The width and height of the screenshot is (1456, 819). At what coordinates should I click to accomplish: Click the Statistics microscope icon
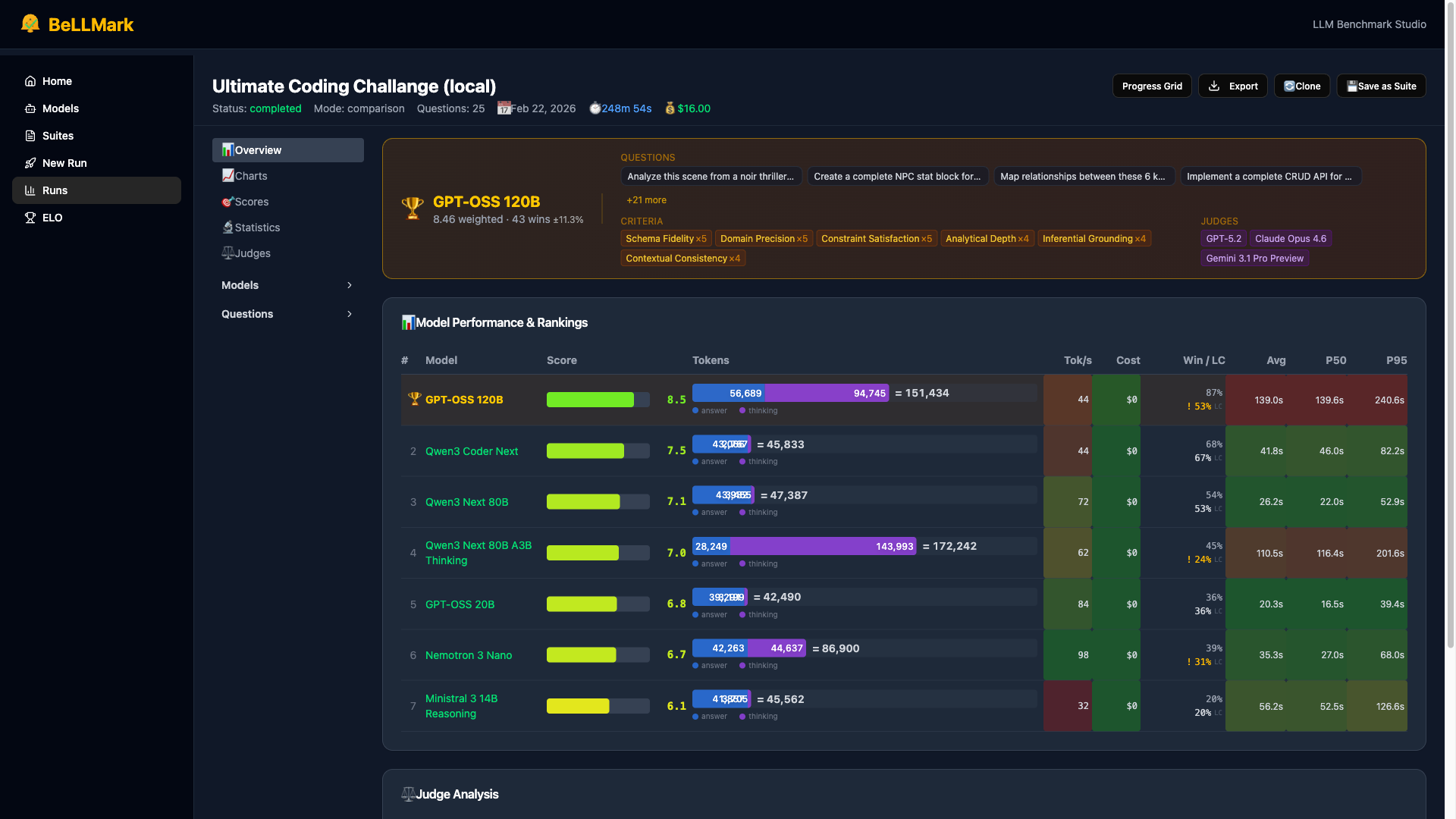pos(227,227)
